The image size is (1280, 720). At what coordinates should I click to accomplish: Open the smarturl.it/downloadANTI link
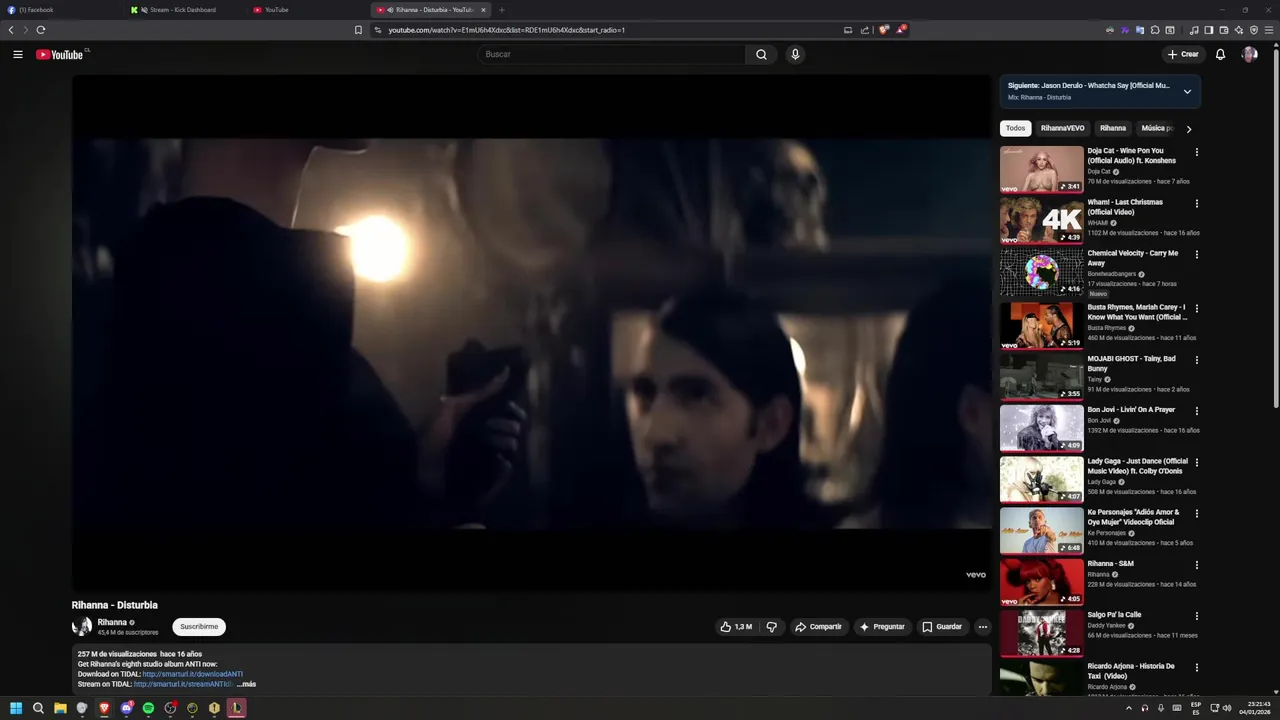pos(193,674)
